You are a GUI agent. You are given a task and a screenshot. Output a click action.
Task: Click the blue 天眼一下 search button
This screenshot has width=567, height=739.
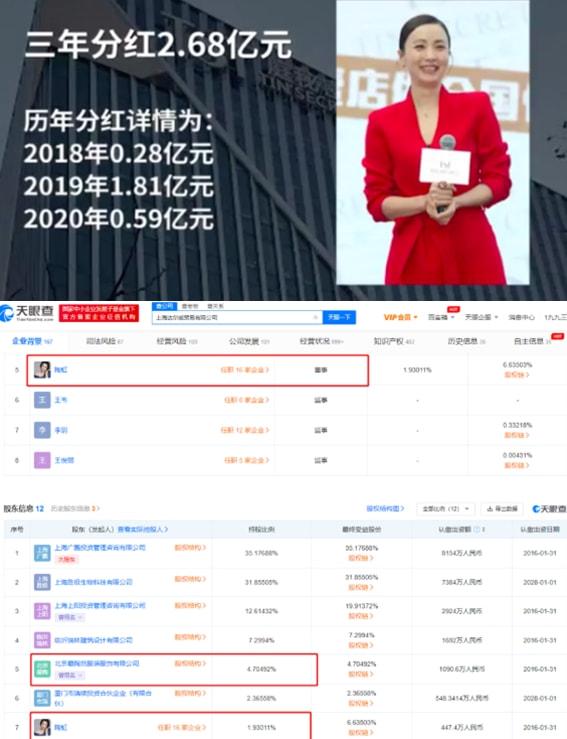point(339,317)
